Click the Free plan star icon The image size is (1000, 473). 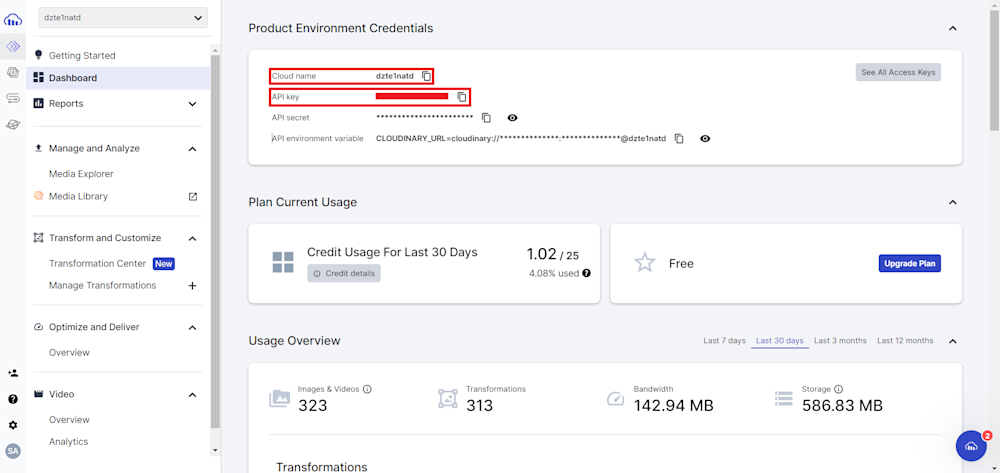[x=645, y=263]
